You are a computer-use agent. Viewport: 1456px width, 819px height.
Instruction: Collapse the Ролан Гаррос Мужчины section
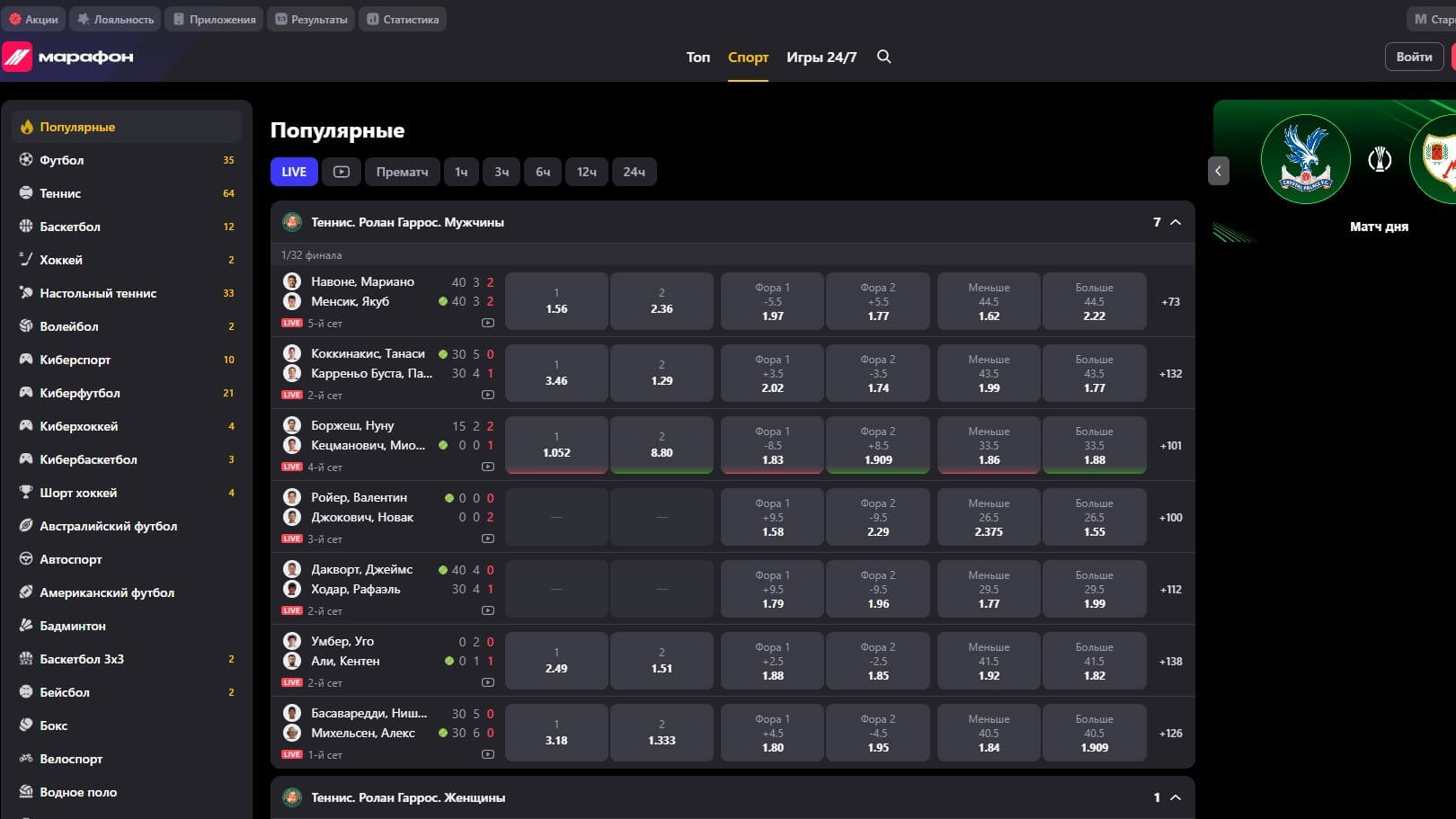[1176, 222]
